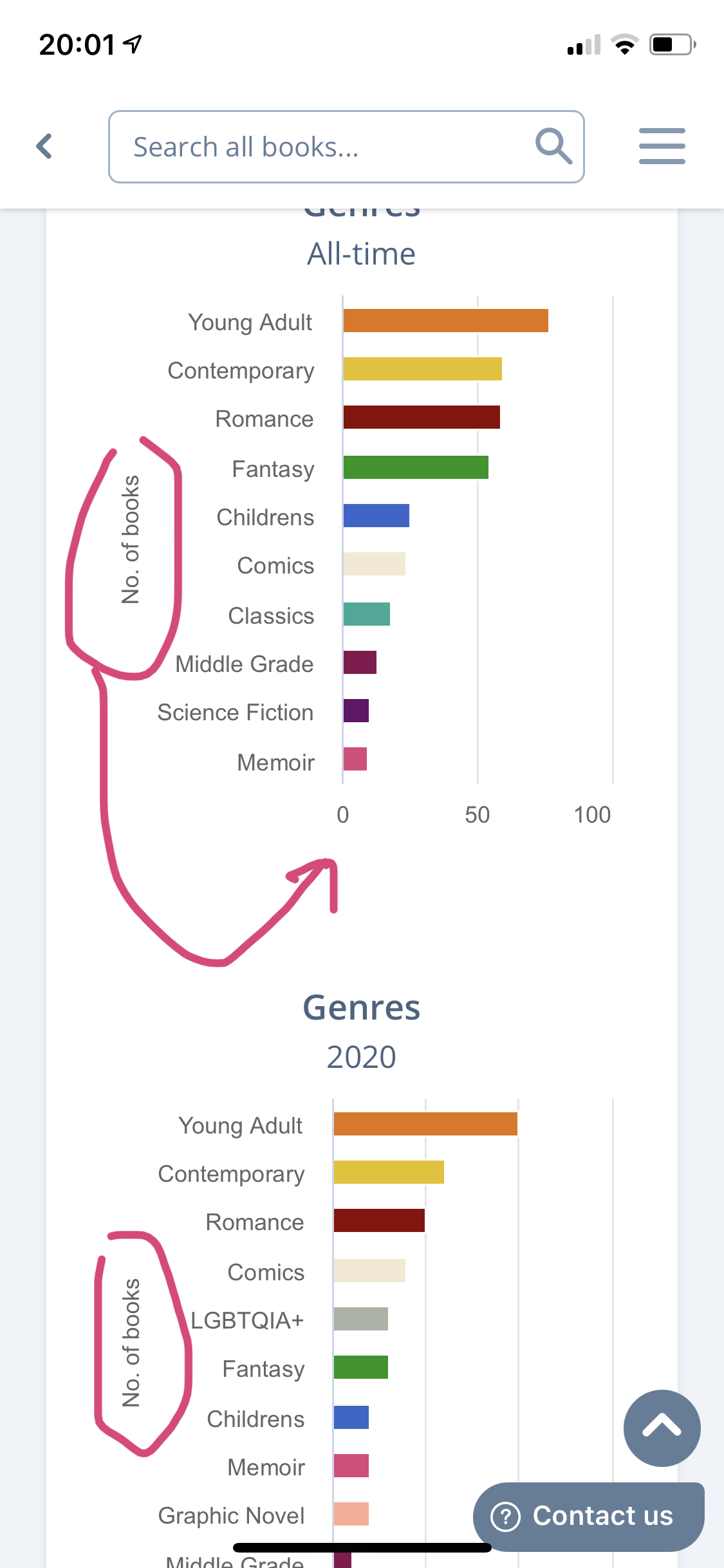
Task: Select all-time Young Adult orange bar
Action: click(x=445, y=321)
